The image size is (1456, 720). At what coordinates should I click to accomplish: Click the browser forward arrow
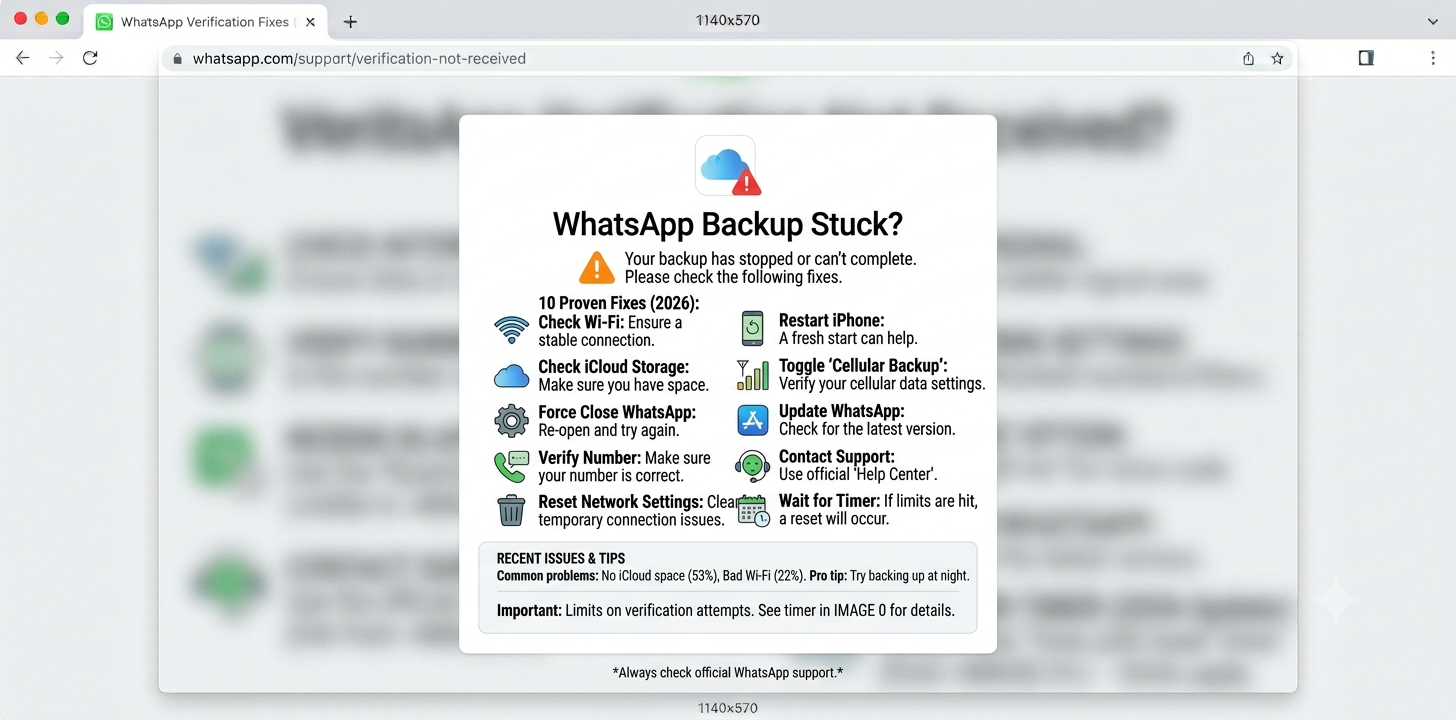coord(56,58)
